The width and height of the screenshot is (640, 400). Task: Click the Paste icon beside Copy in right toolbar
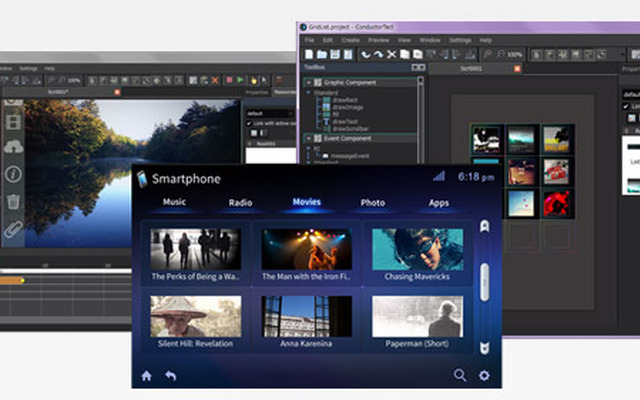[x=418, y=54]
